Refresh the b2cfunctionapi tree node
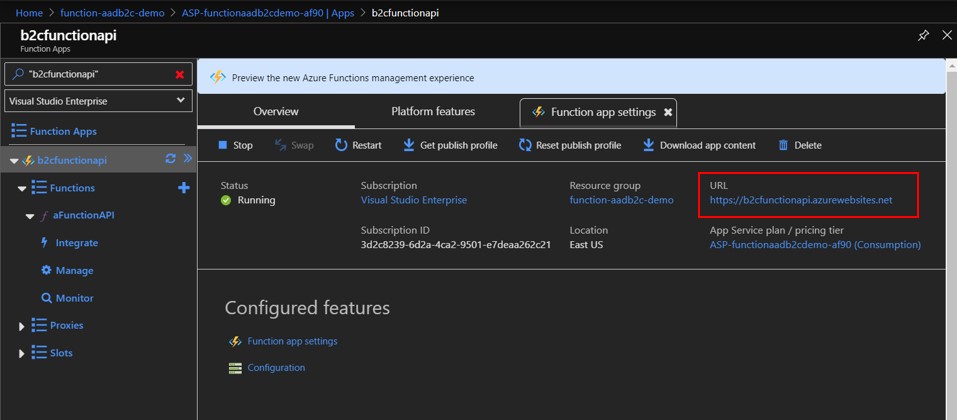This screenshot has width=957, height=420. tap(170, 160)
